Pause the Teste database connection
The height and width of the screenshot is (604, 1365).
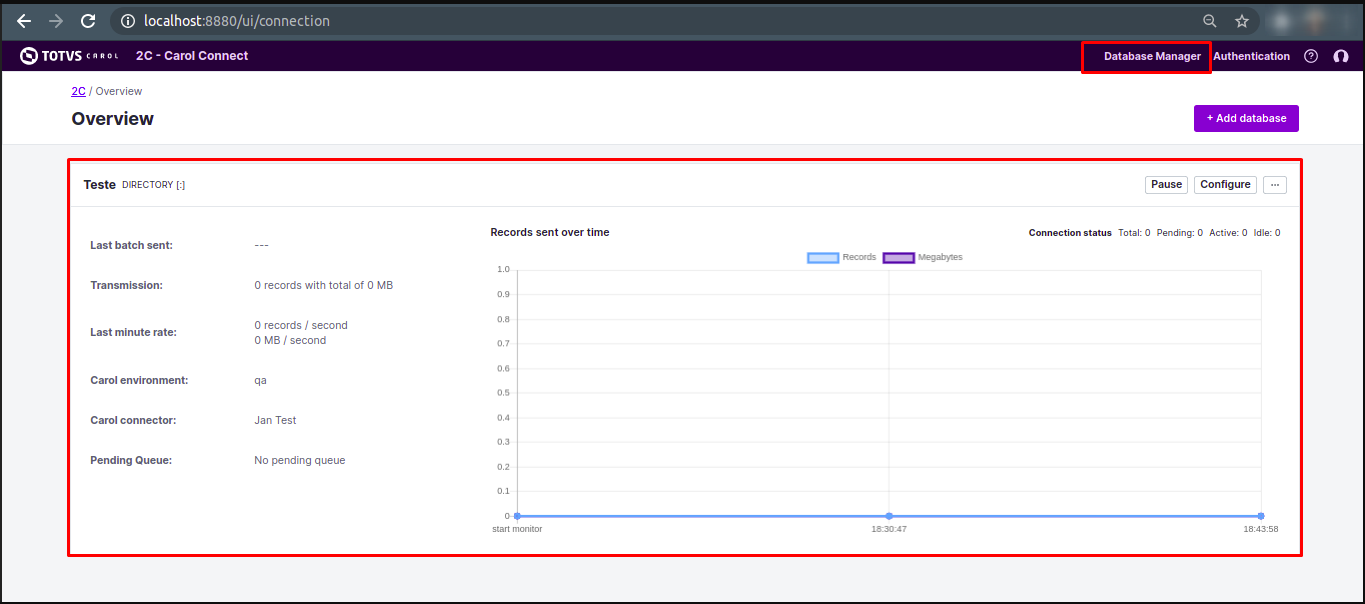point(1166,185)
